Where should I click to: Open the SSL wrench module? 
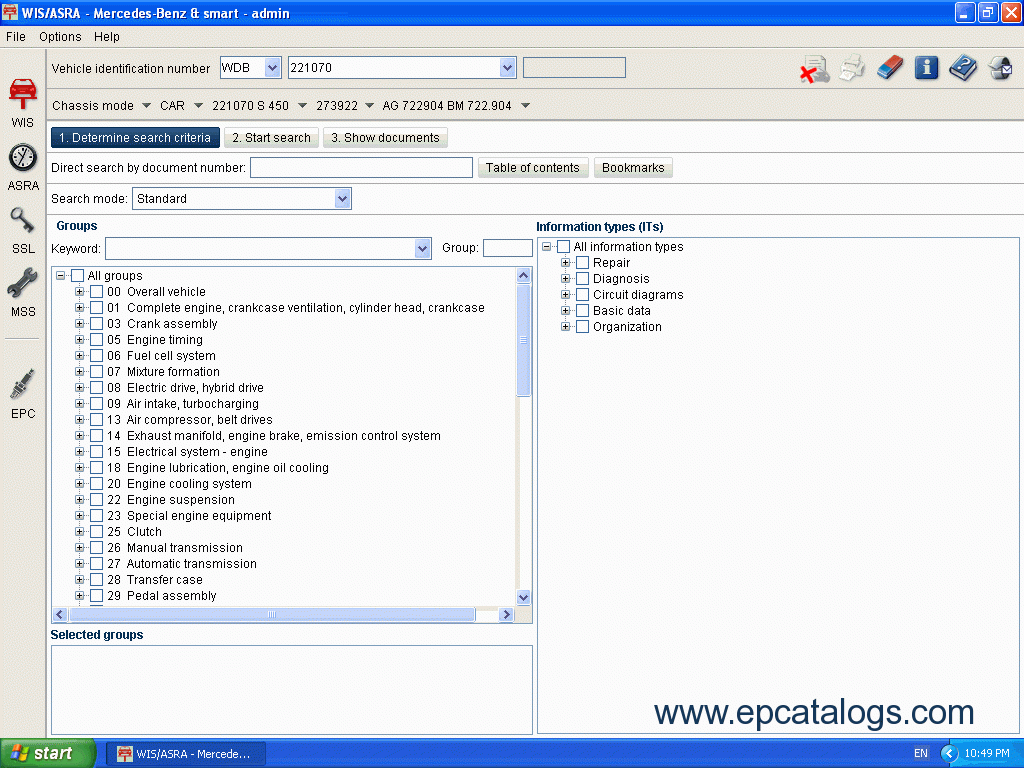[23, 228]
